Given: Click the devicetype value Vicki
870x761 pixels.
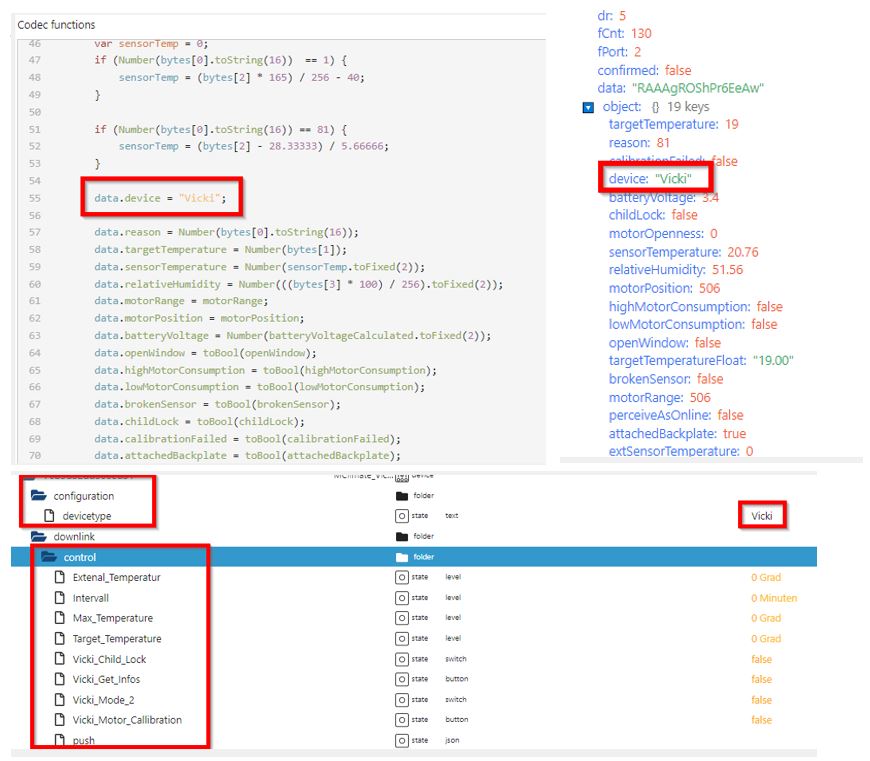Looking at the screenshot, I should pos(762,516).
